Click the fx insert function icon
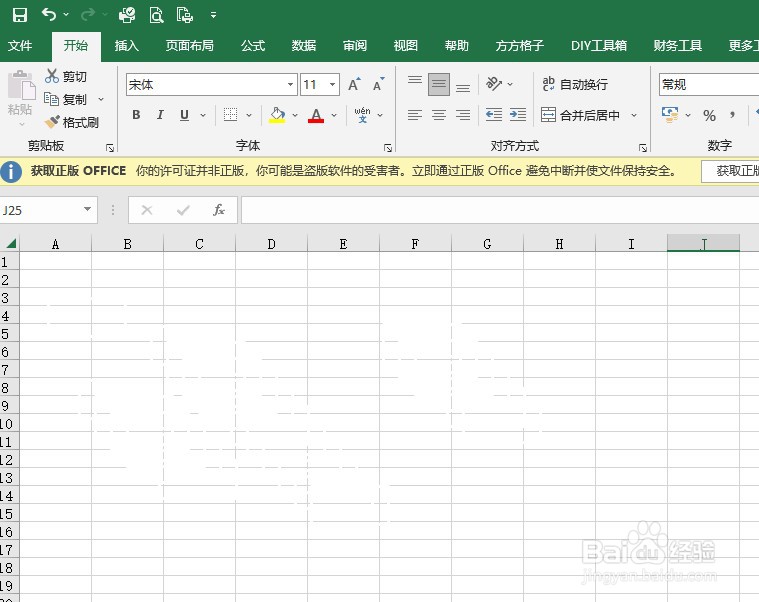The image size is (759, 602). (x=219, y=210)
